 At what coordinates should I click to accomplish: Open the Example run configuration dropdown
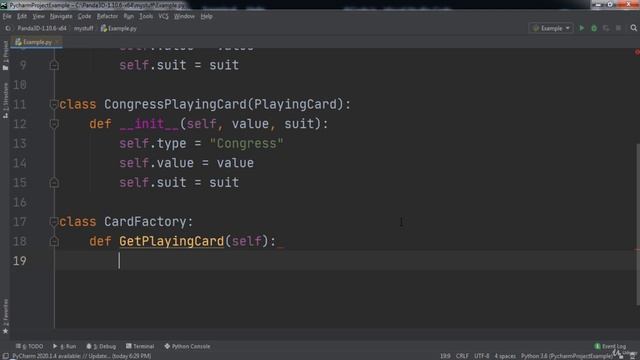tap(551, 28)
